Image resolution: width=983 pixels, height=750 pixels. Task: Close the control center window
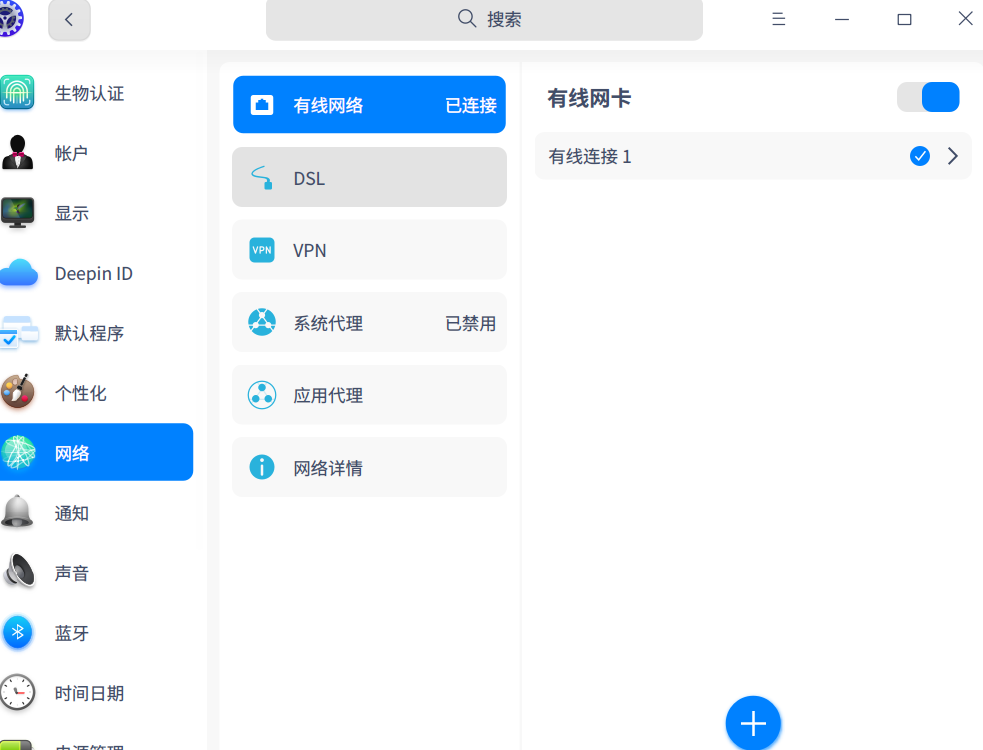point(965,19)
